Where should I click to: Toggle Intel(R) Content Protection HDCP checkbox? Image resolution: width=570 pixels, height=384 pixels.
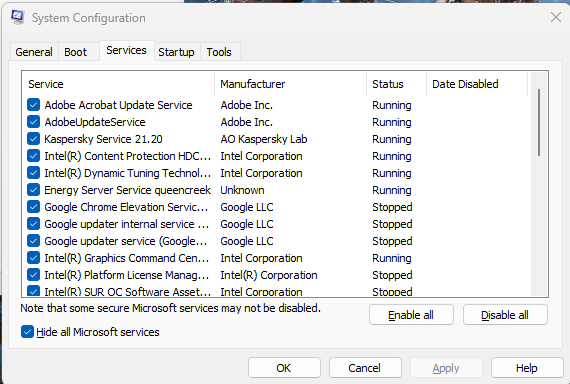pos(33,156)
